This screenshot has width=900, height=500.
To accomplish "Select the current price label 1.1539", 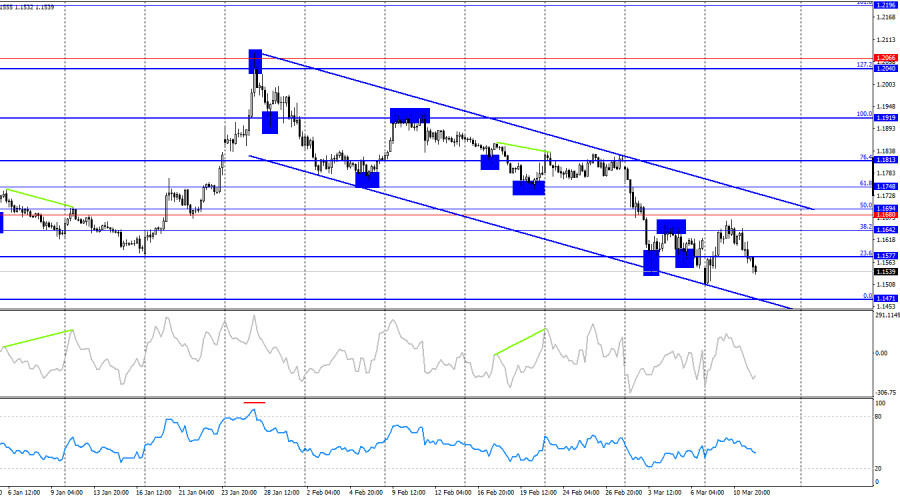I will 885,272.
